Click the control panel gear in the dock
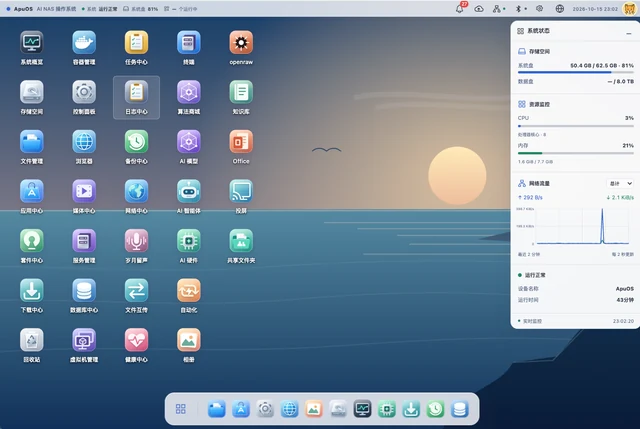This screenshot has width=640, height=429. point(265,409)
